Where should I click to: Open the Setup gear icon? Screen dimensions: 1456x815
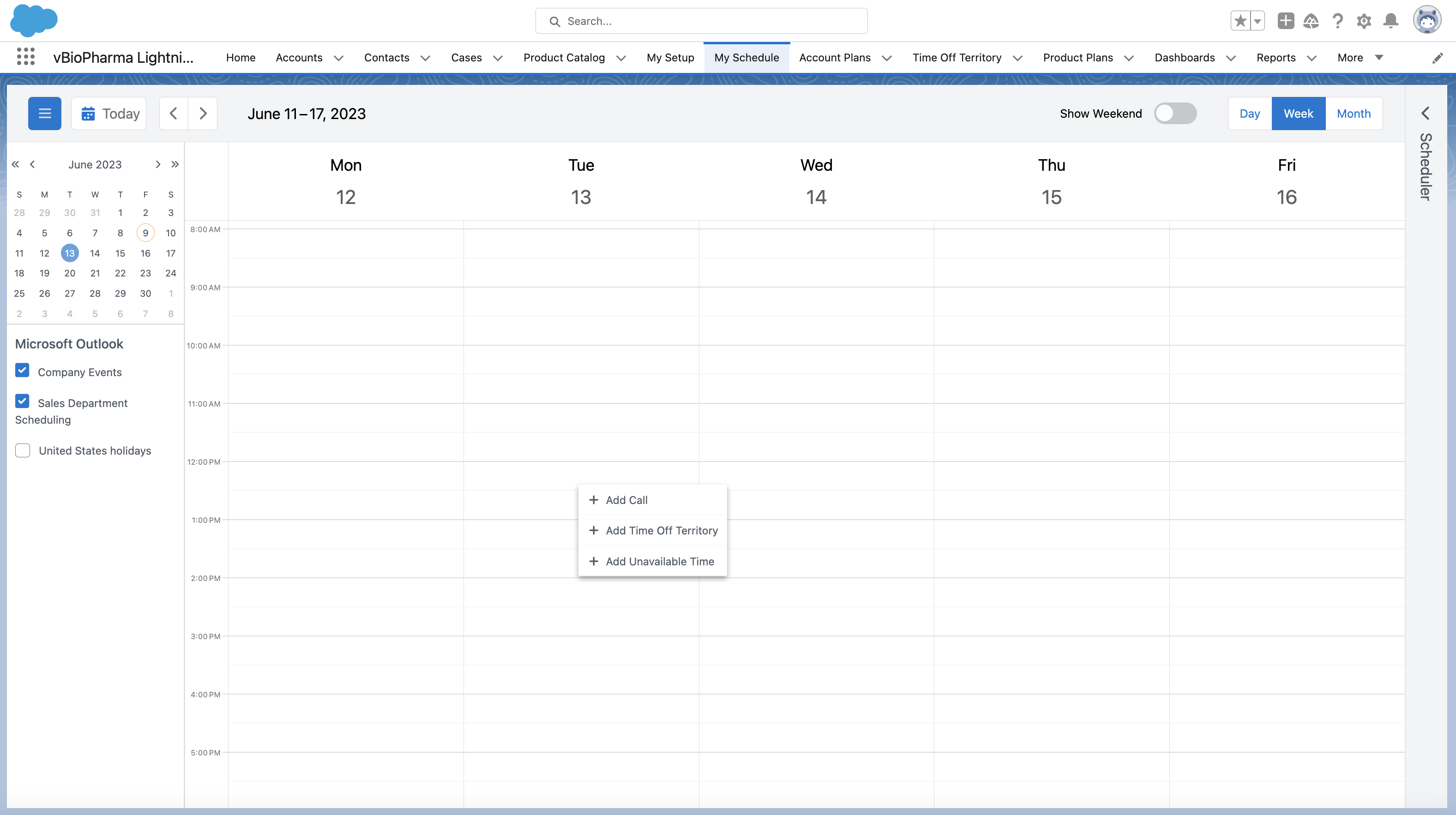1363,21
